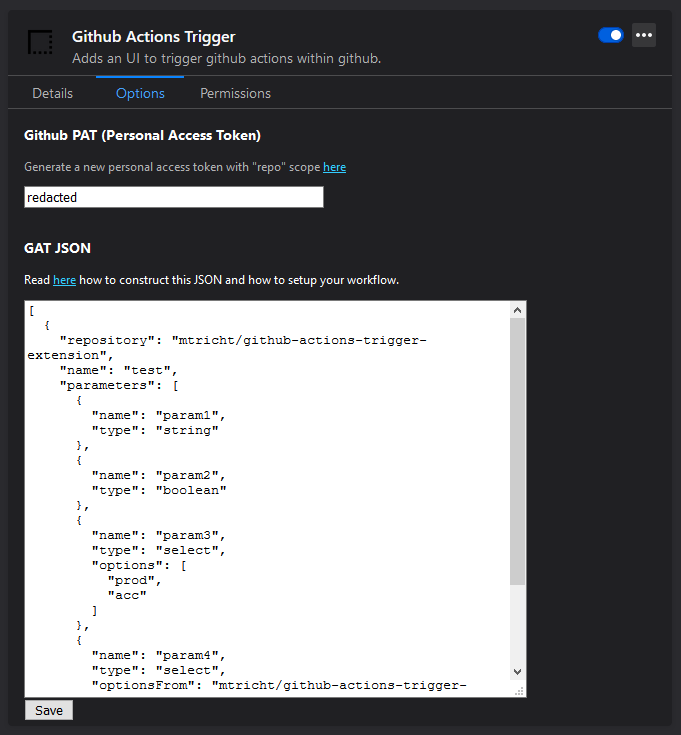
Task: Click the "name": "param2" line
Action: point(158,475)
